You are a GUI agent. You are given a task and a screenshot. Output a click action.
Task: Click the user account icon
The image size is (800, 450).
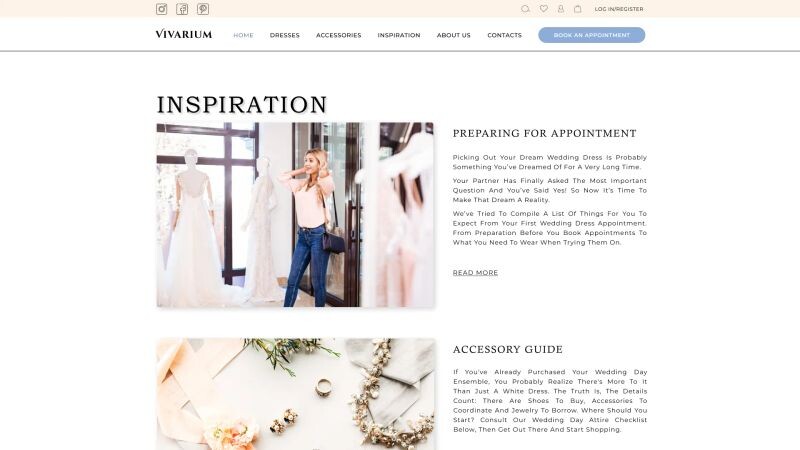tap(561, 9)
